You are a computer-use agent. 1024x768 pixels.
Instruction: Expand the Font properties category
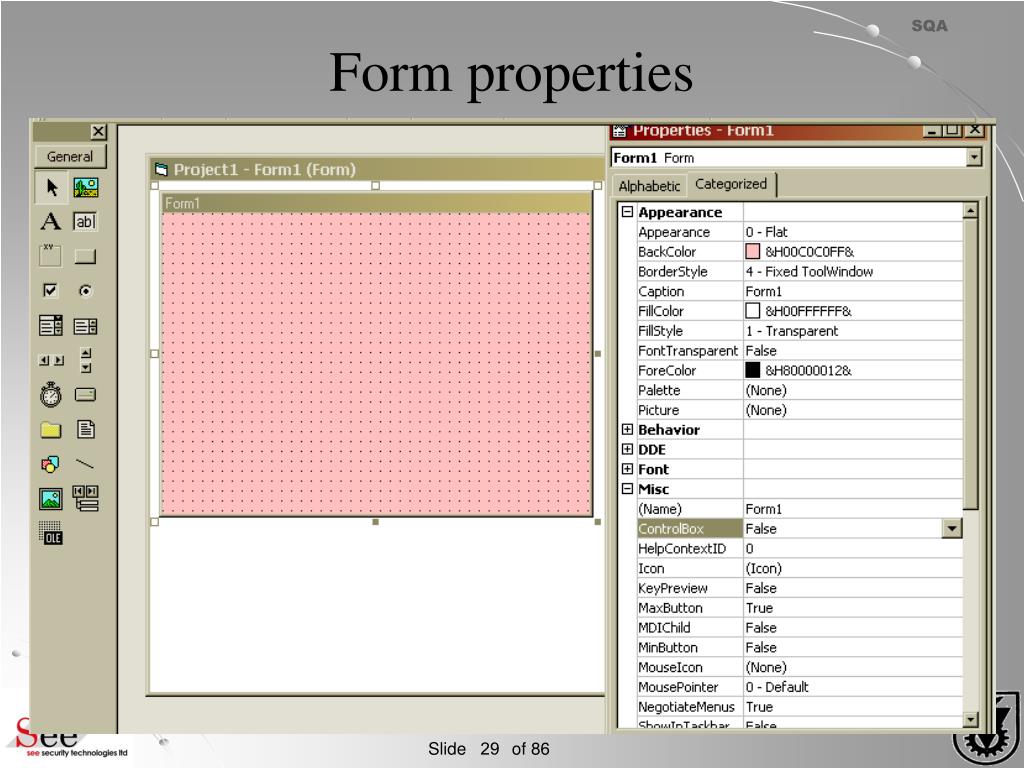coord(627,469)
